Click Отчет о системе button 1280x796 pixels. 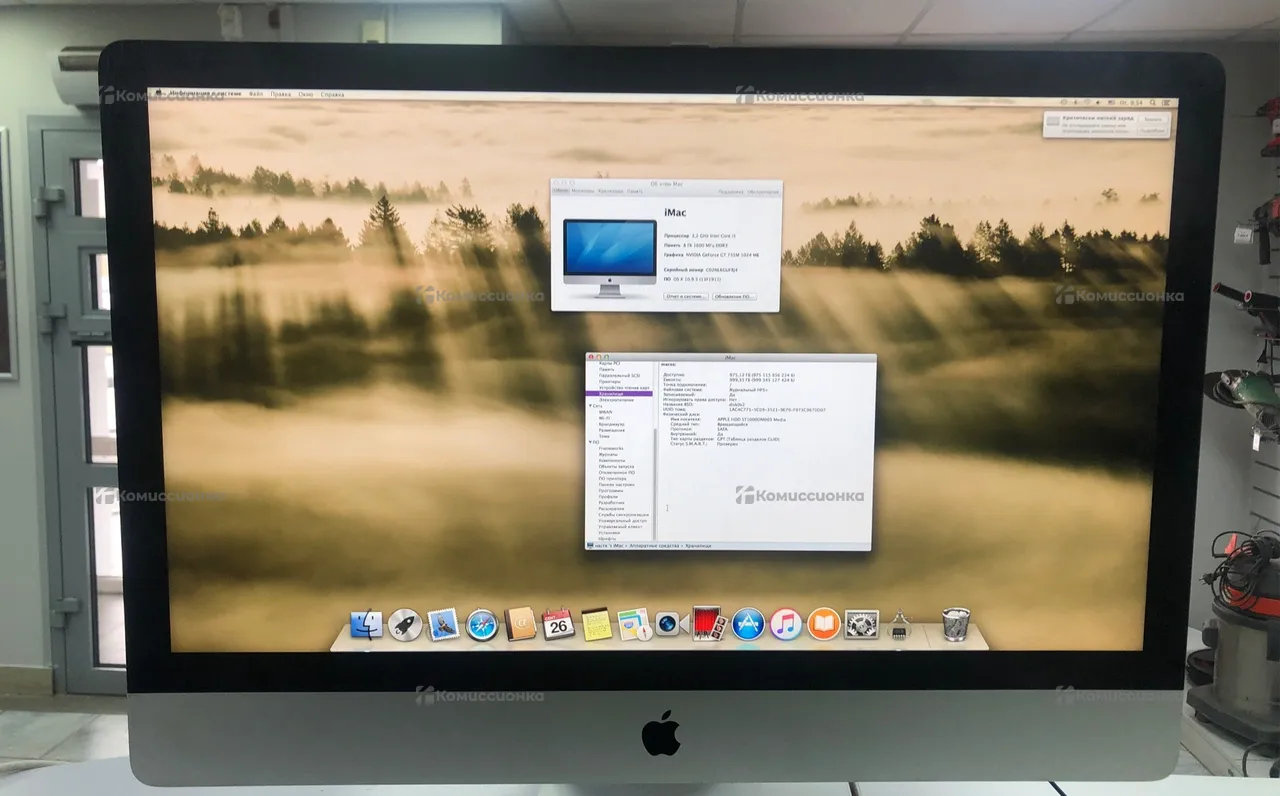pyautogui.click(x=686, y=297)
